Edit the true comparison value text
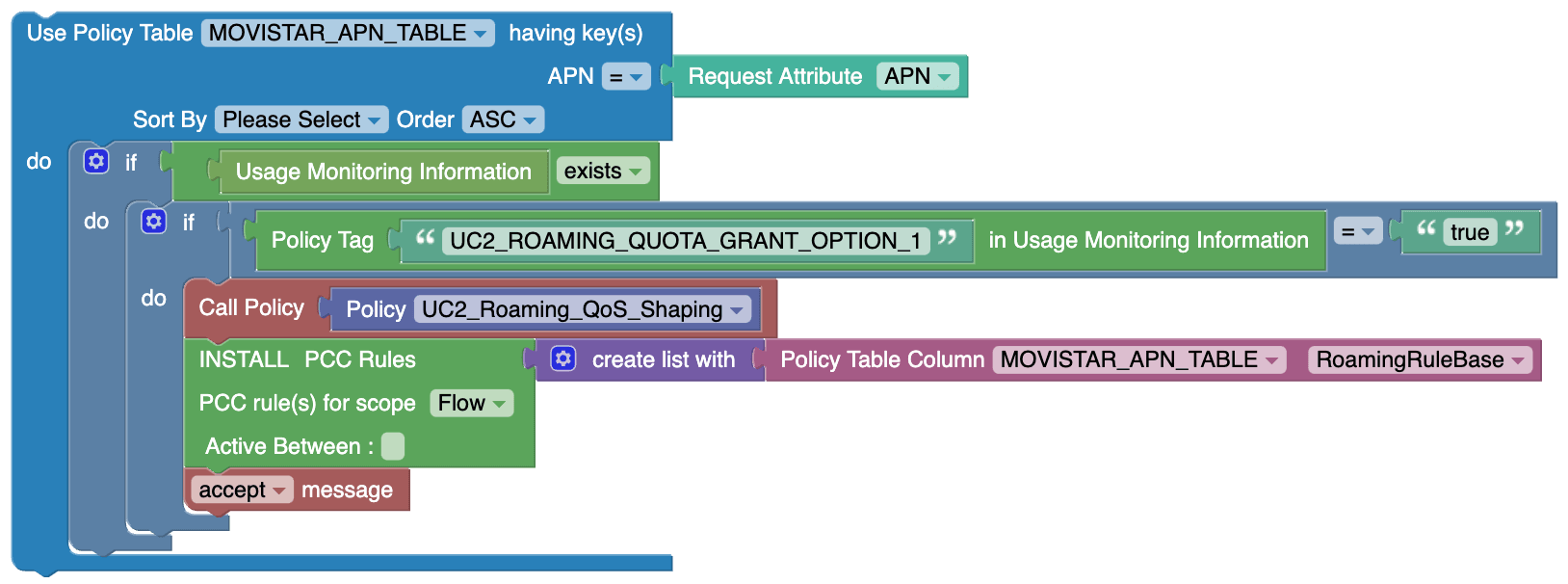Screen dimensions: 1568x584 pos(1469,232)
